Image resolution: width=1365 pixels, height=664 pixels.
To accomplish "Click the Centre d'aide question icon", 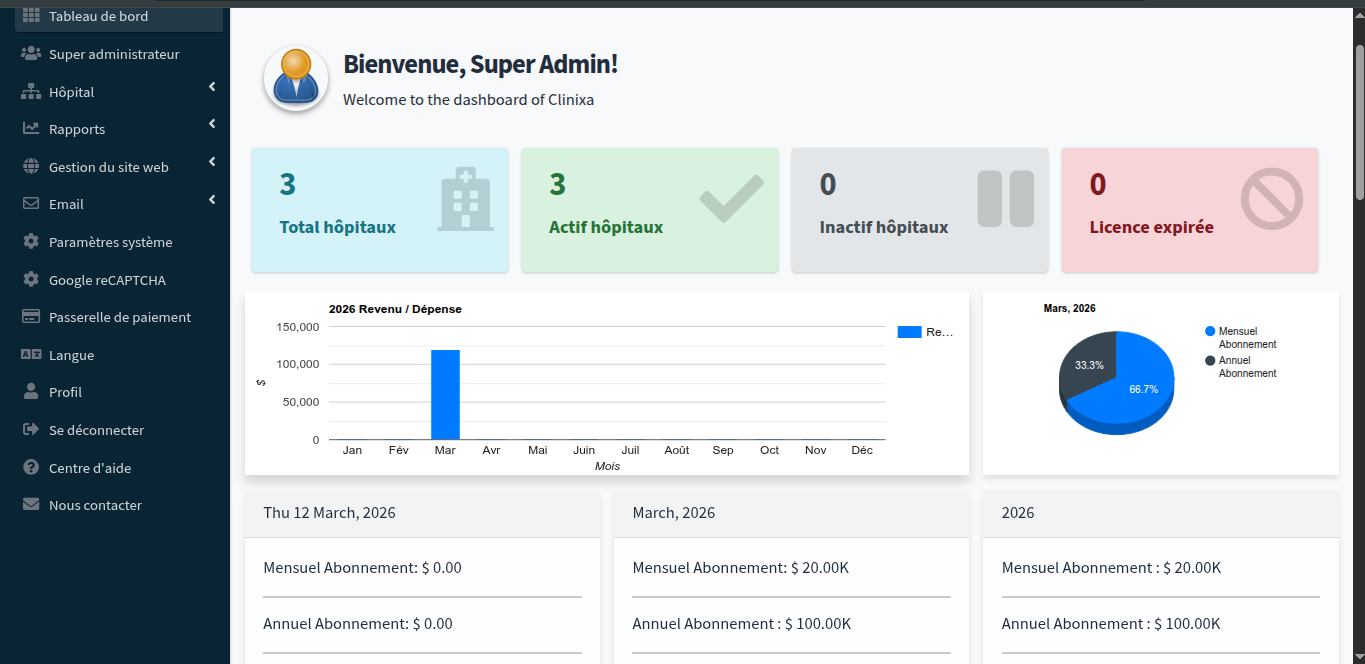I will pos(31,468).
